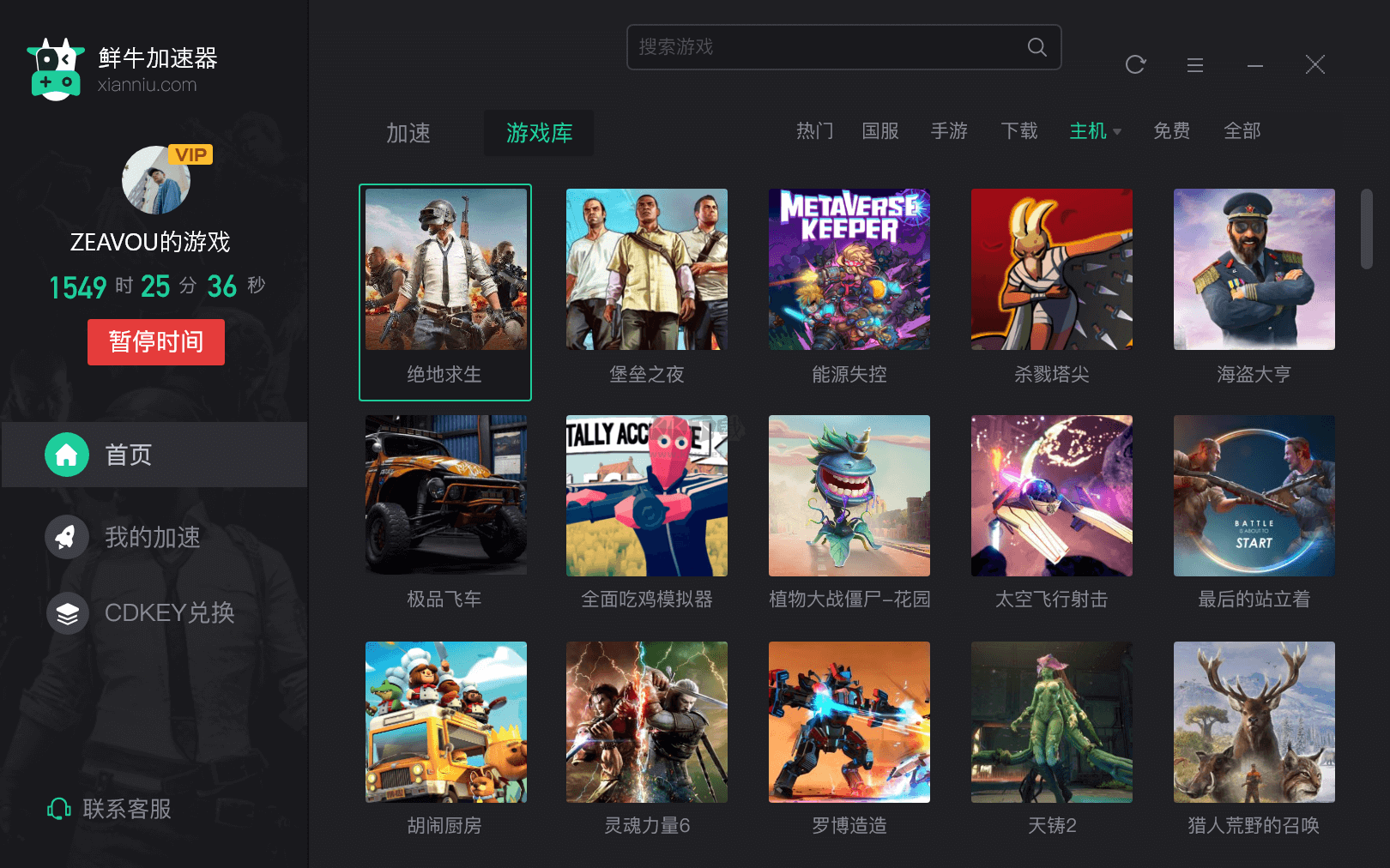Select the 胡闹厨房 game cover

point(446,722)
